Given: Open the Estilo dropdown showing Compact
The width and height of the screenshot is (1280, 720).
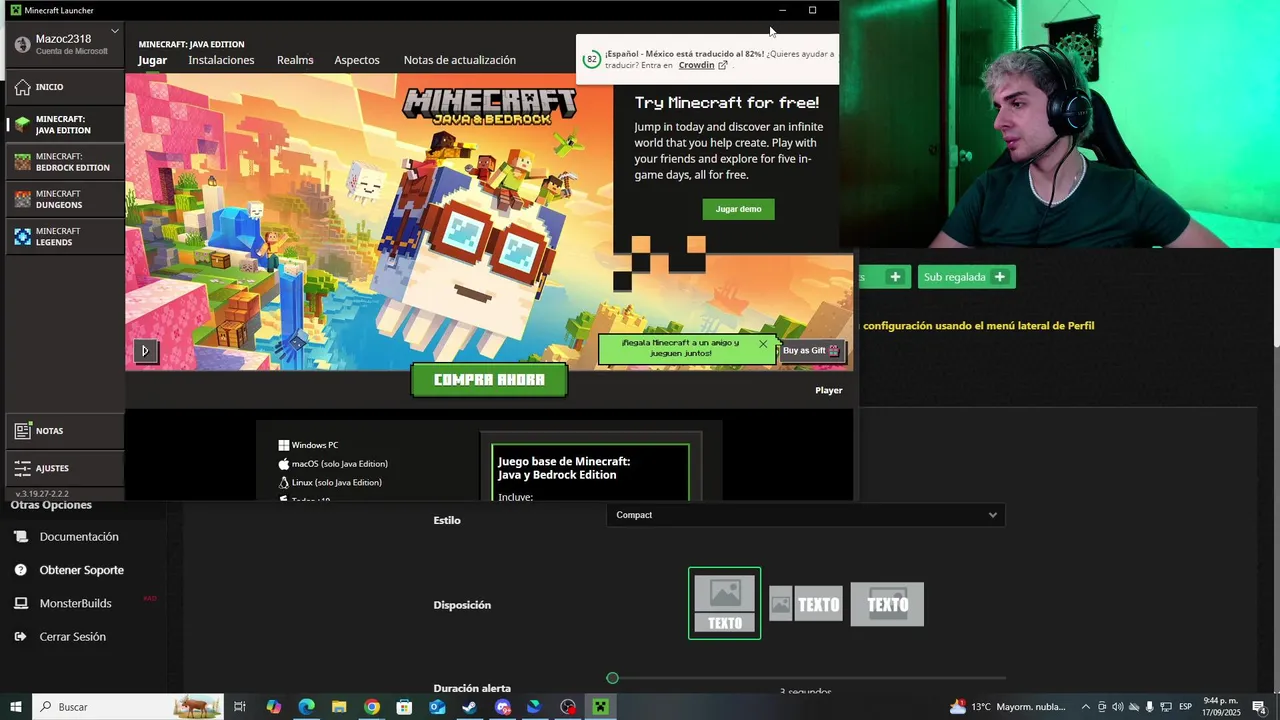Looking at the screenshot, I should (x=805, y=515).
